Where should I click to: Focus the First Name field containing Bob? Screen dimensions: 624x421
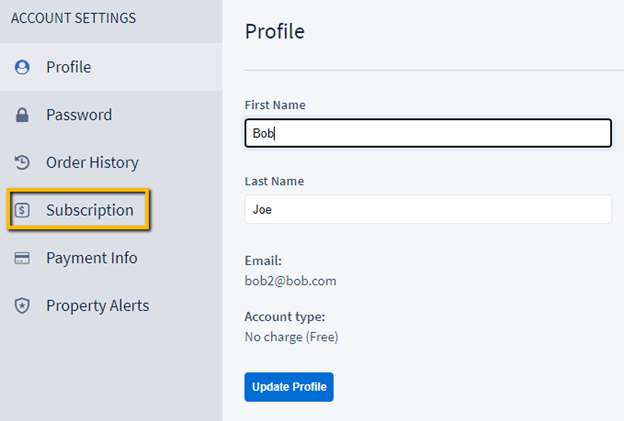(x=427, y=133)
